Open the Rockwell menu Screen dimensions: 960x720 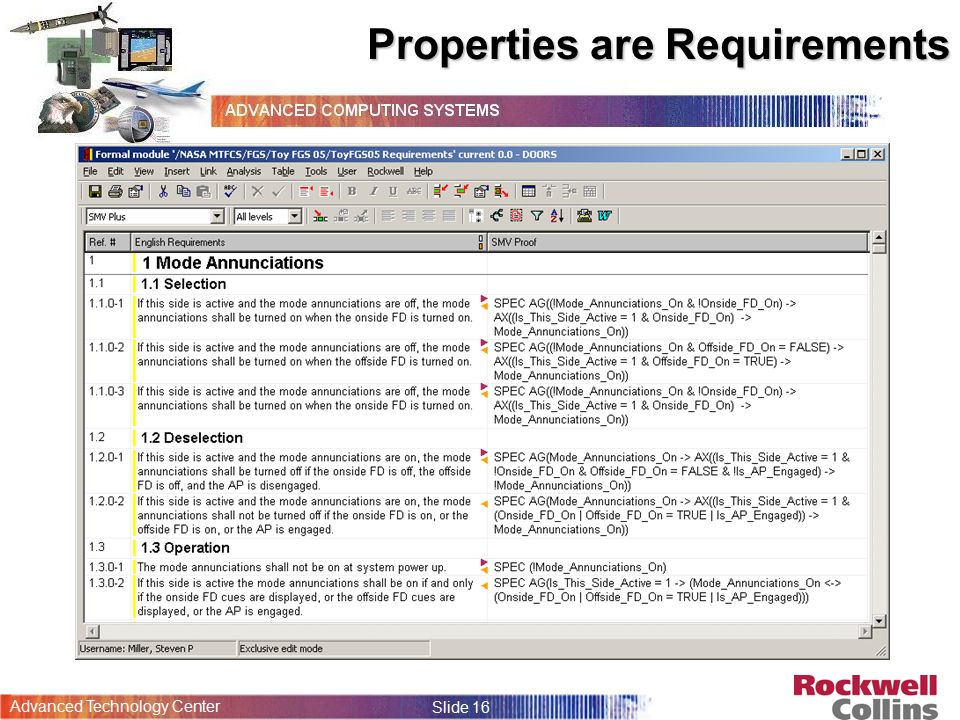(x=385, y=171)
